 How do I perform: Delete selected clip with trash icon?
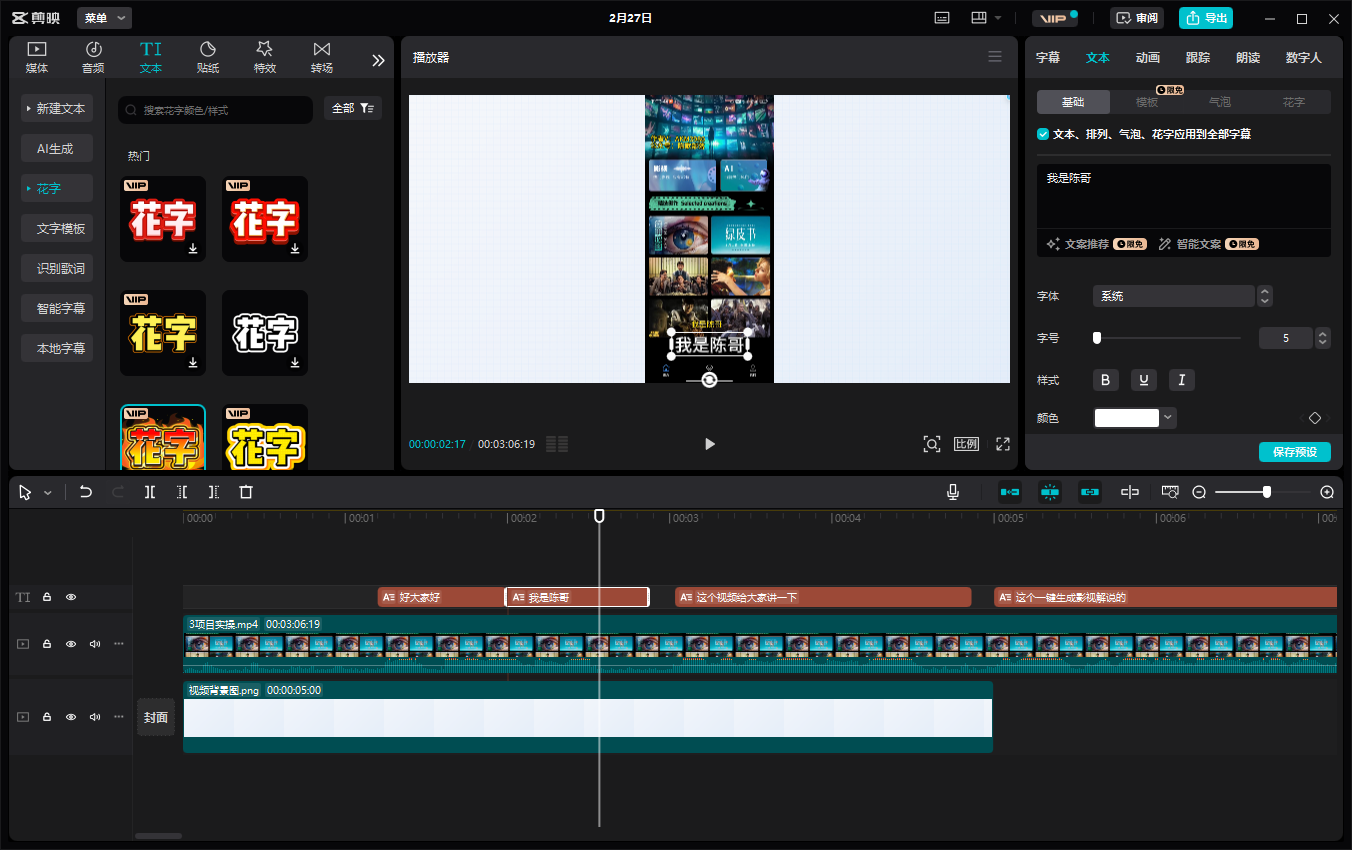[x=246, y=492]
